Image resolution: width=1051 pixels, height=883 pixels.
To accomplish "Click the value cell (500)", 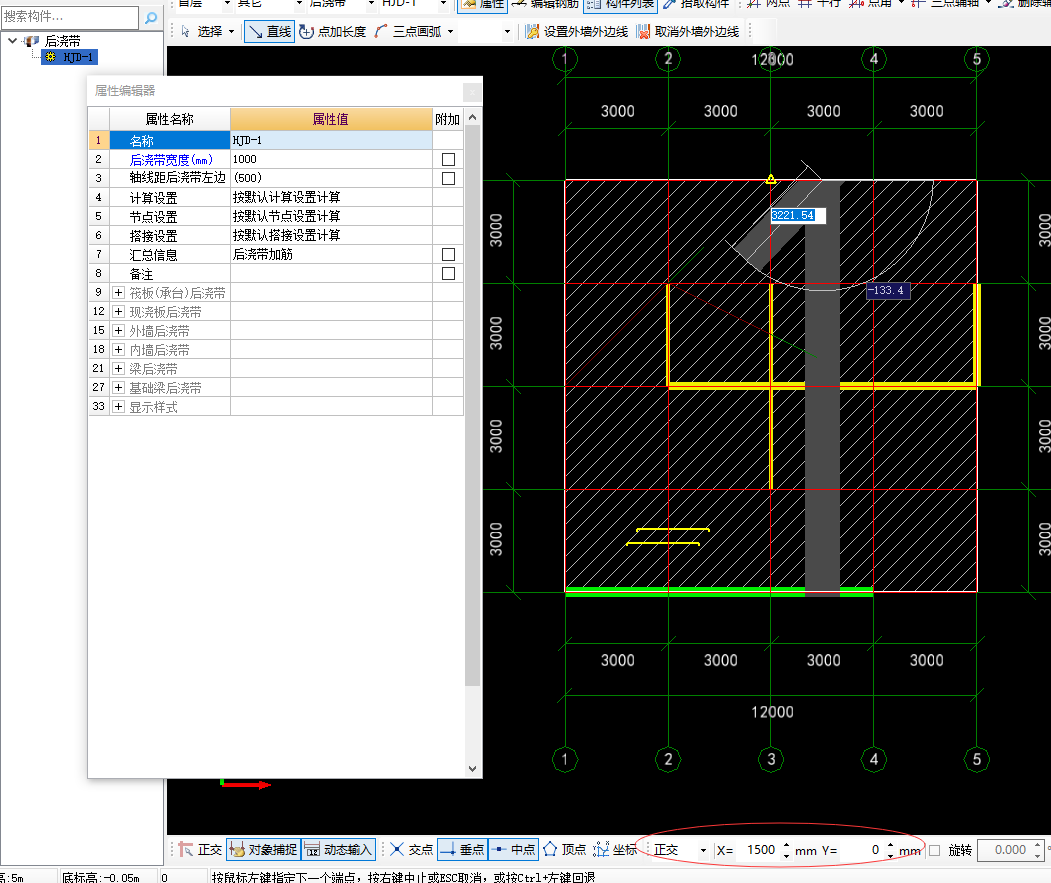I will 331,178.
